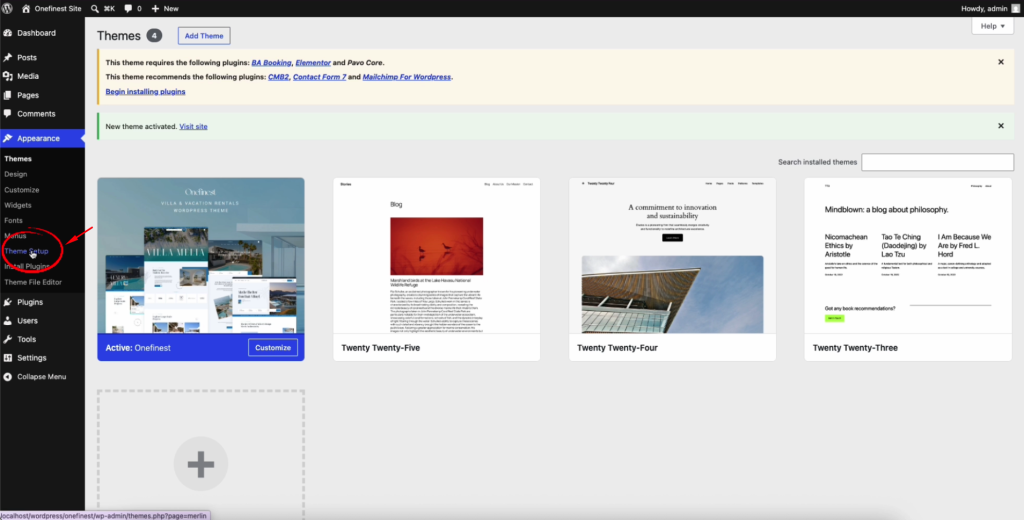This screenshot has height=520, width=1024.
Task: Click the Appearance paintbrush icon
Action: pos(8,138)
